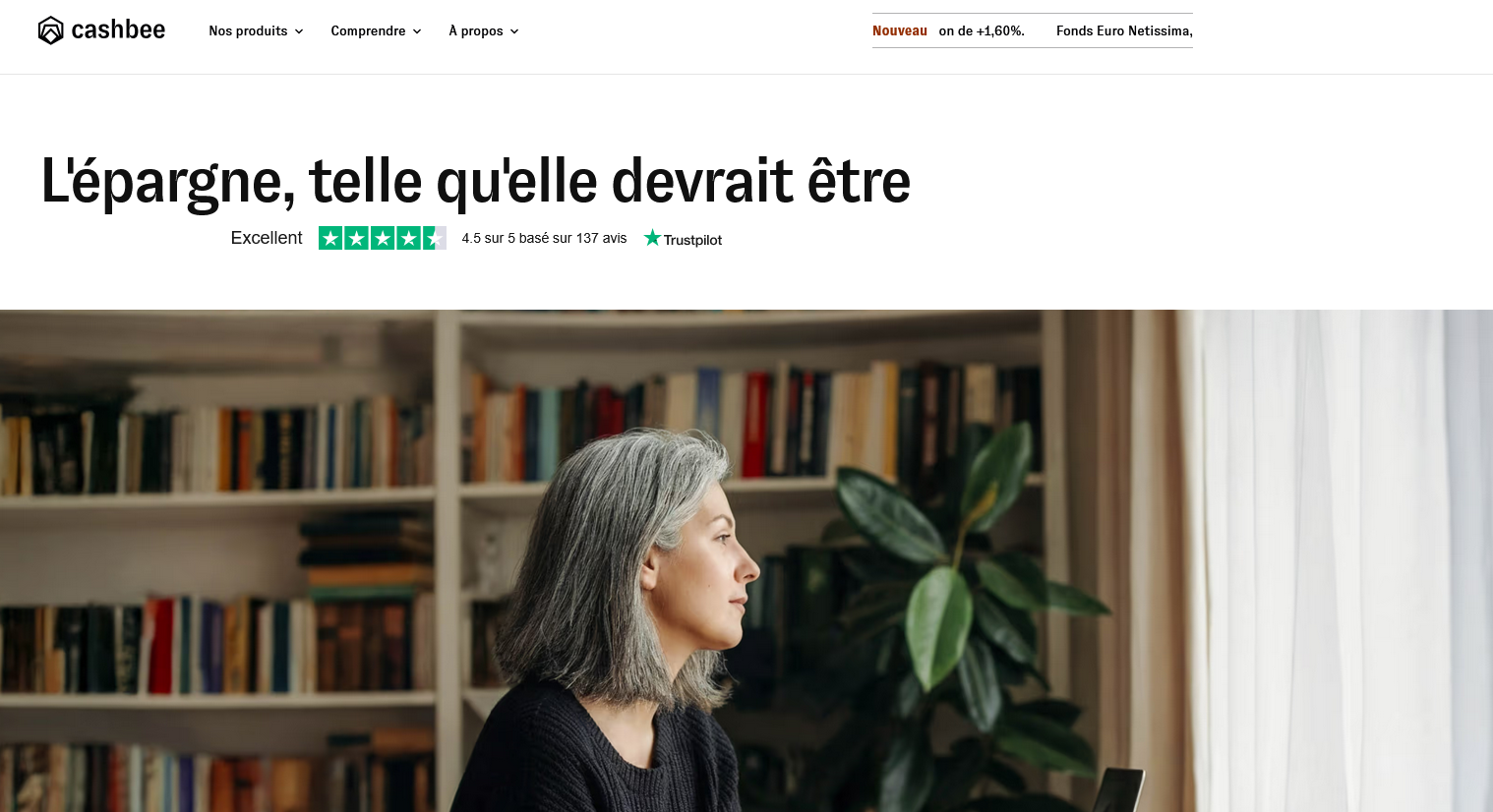Screen dimensions: 1493x812
Task: Click the Fonds Euro Netissima ticker text
Action: click(1124, 30)
